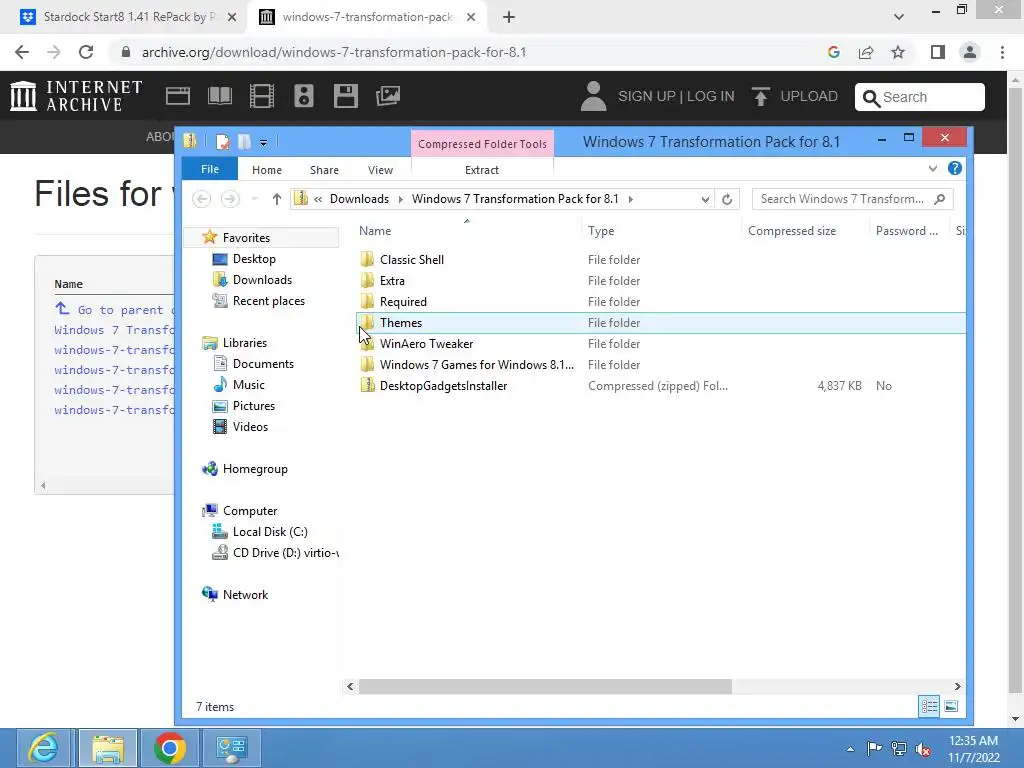The height and width of the screenshot is (768, 1024).
Task: Sort by Name column header
Action: (375, 231)
